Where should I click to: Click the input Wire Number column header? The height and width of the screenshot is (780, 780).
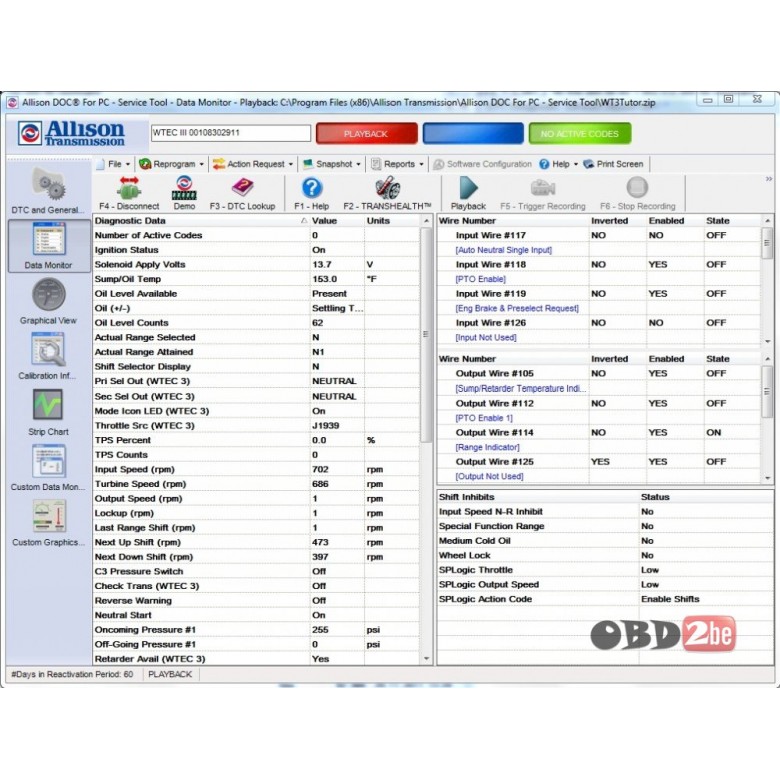click(x=512, y=220)
